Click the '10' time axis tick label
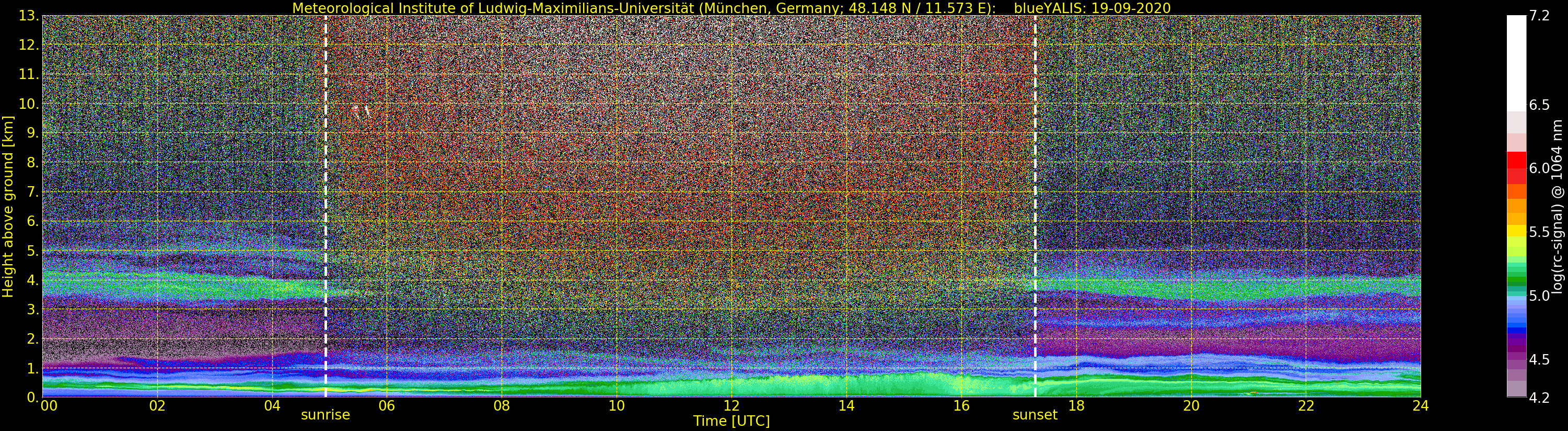This screenshot has height=431, width=1568. [x=617, y=405]
